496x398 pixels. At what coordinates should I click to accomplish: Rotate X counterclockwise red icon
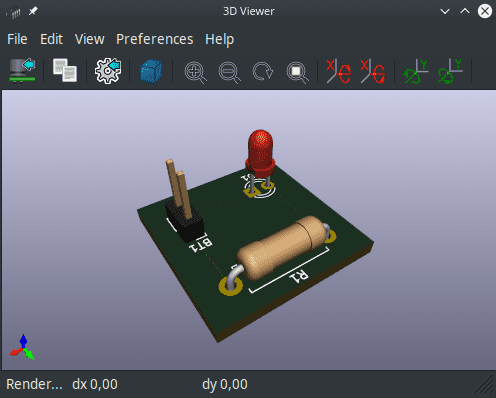(x=373, y=71)
